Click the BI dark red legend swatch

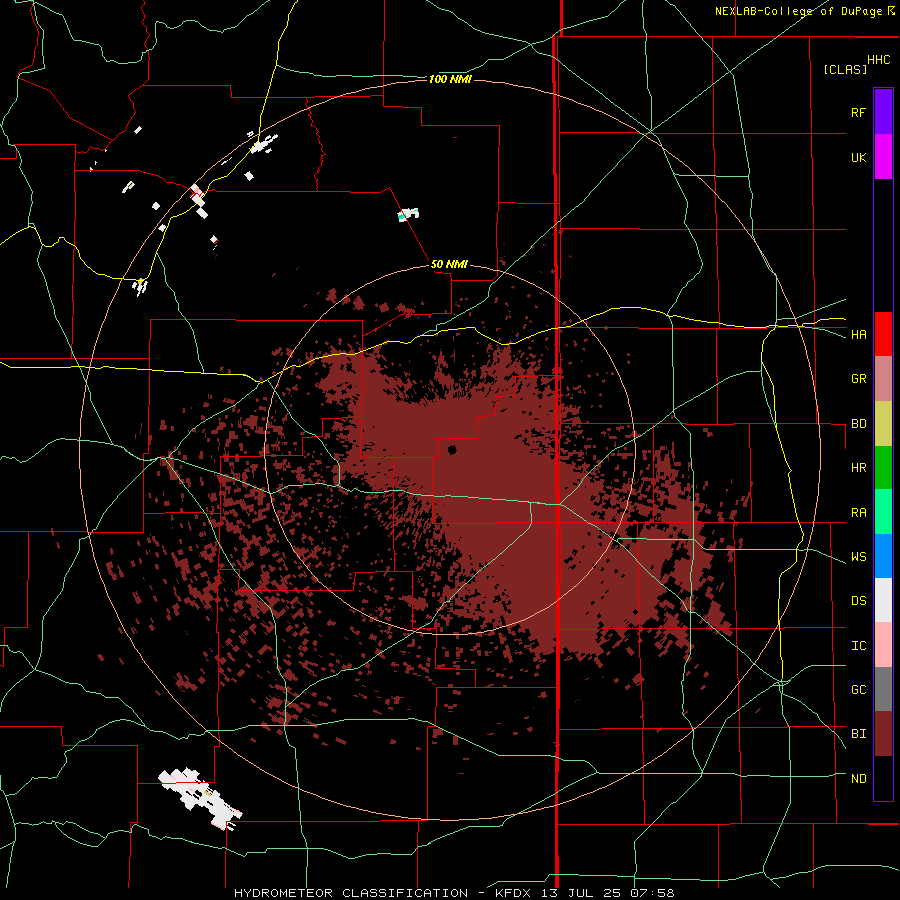click(883, 733)
